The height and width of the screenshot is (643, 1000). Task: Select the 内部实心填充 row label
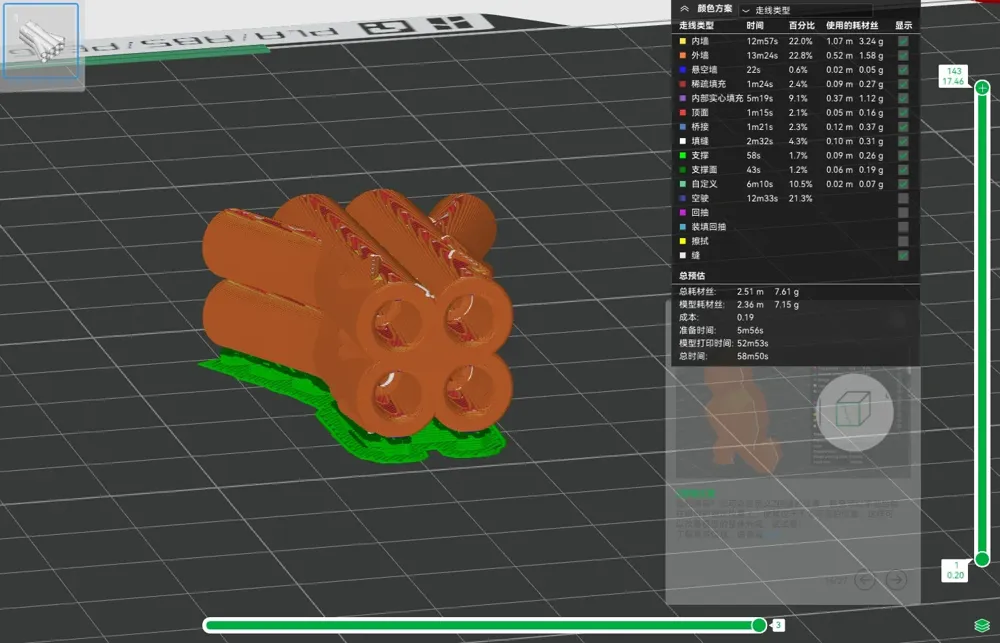pyautogui.click(x=717, y=99)
